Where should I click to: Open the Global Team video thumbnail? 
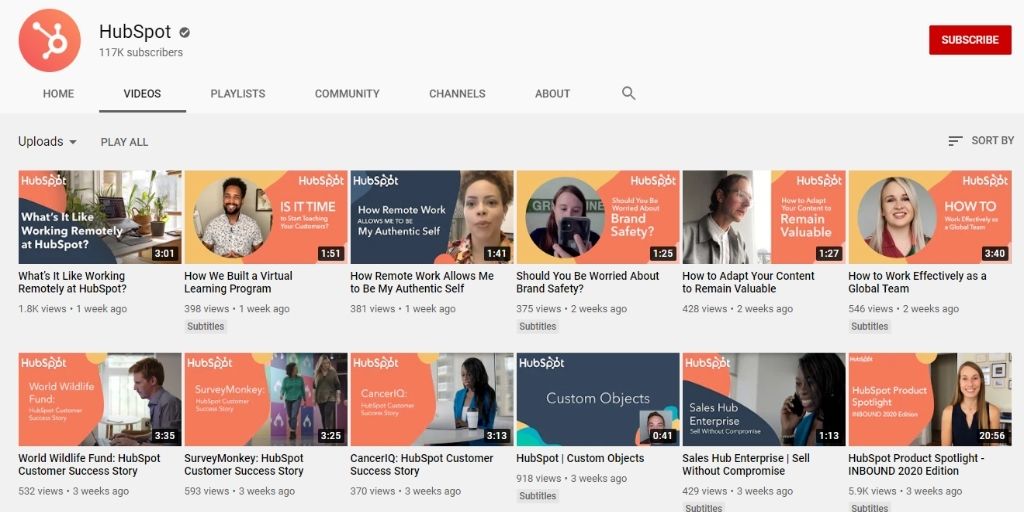[930, 217]
